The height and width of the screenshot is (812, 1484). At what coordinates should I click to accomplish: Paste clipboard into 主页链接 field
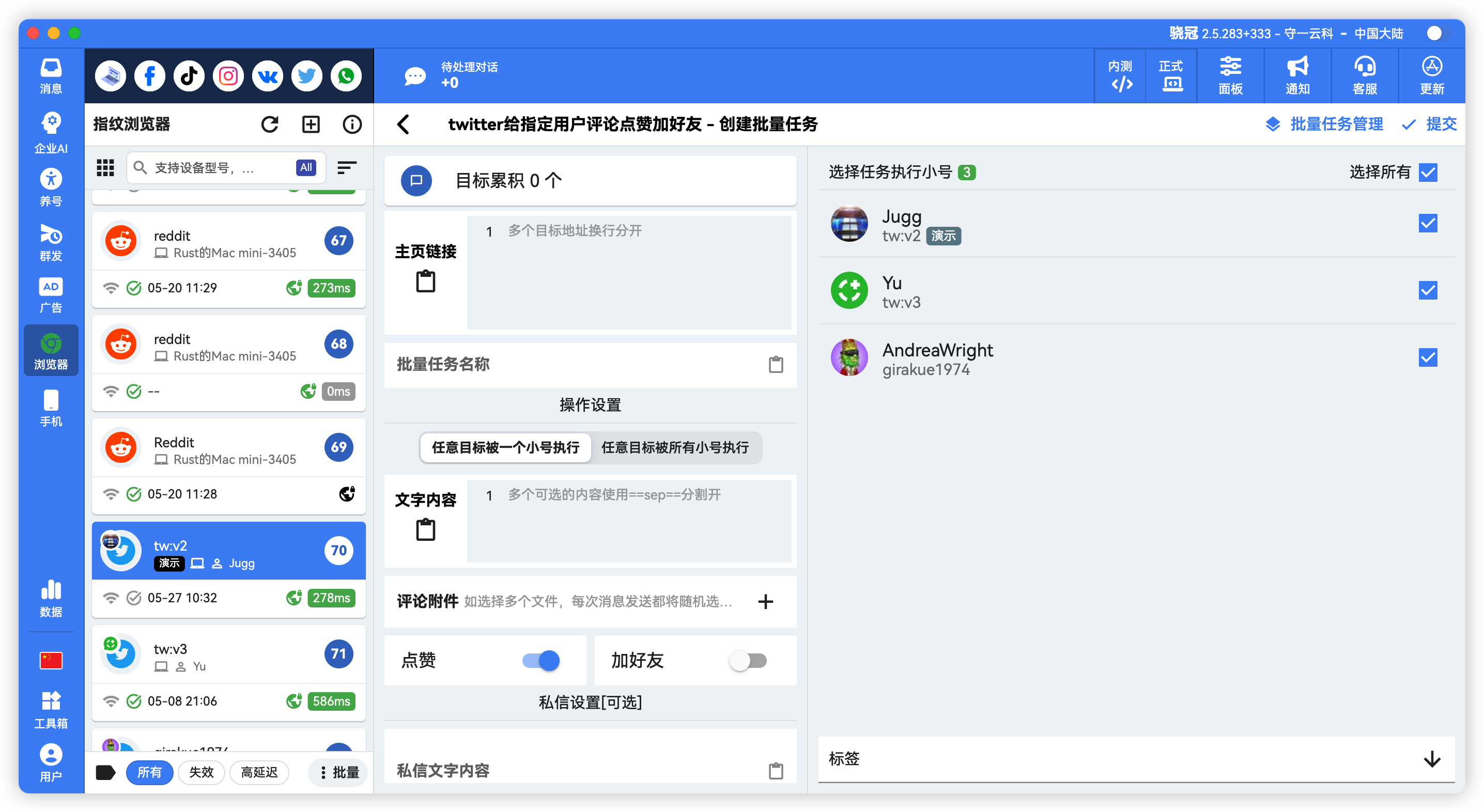426,281
